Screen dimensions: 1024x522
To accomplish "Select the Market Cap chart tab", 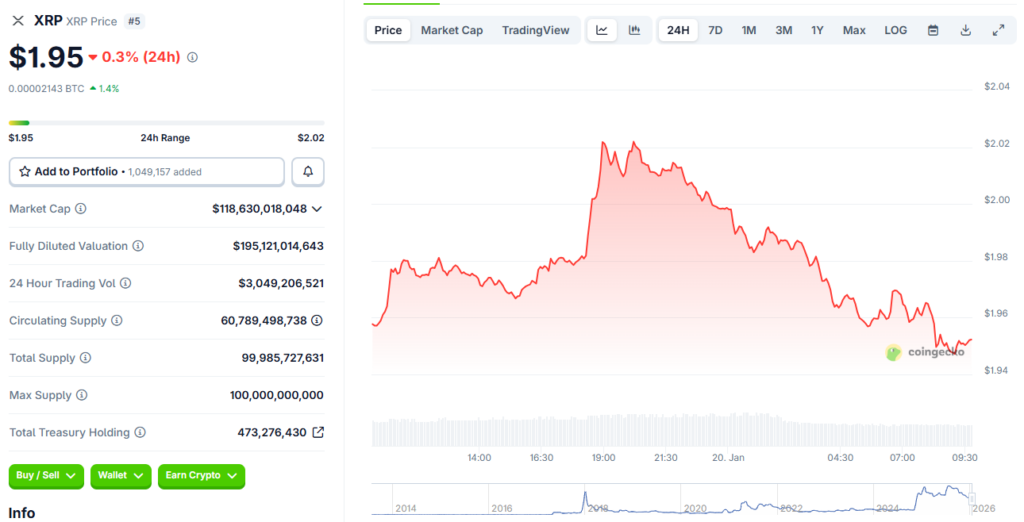I will [452, 30].
